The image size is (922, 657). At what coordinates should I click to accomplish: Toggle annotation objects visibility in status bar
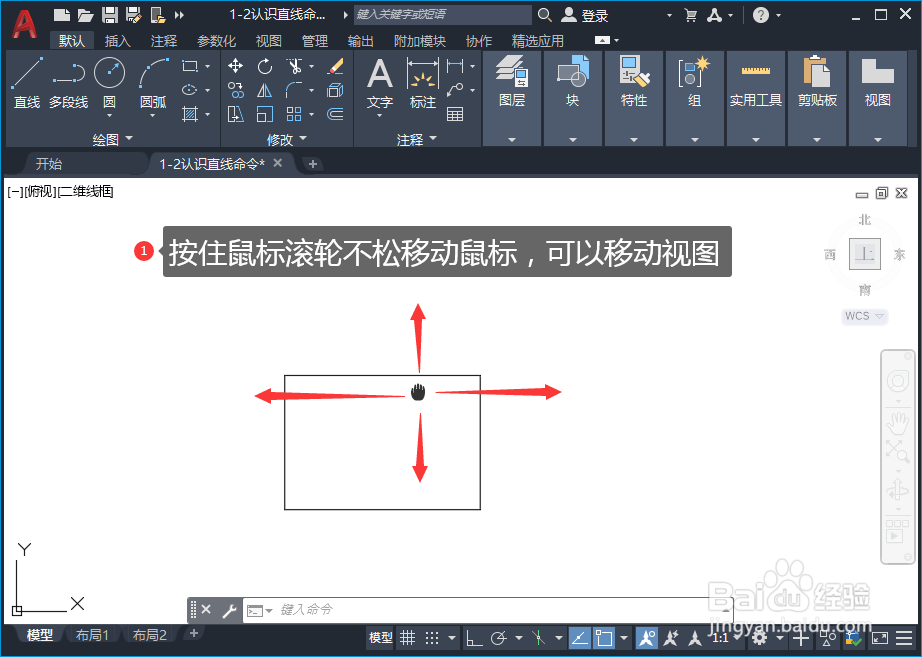pos(647,638)
